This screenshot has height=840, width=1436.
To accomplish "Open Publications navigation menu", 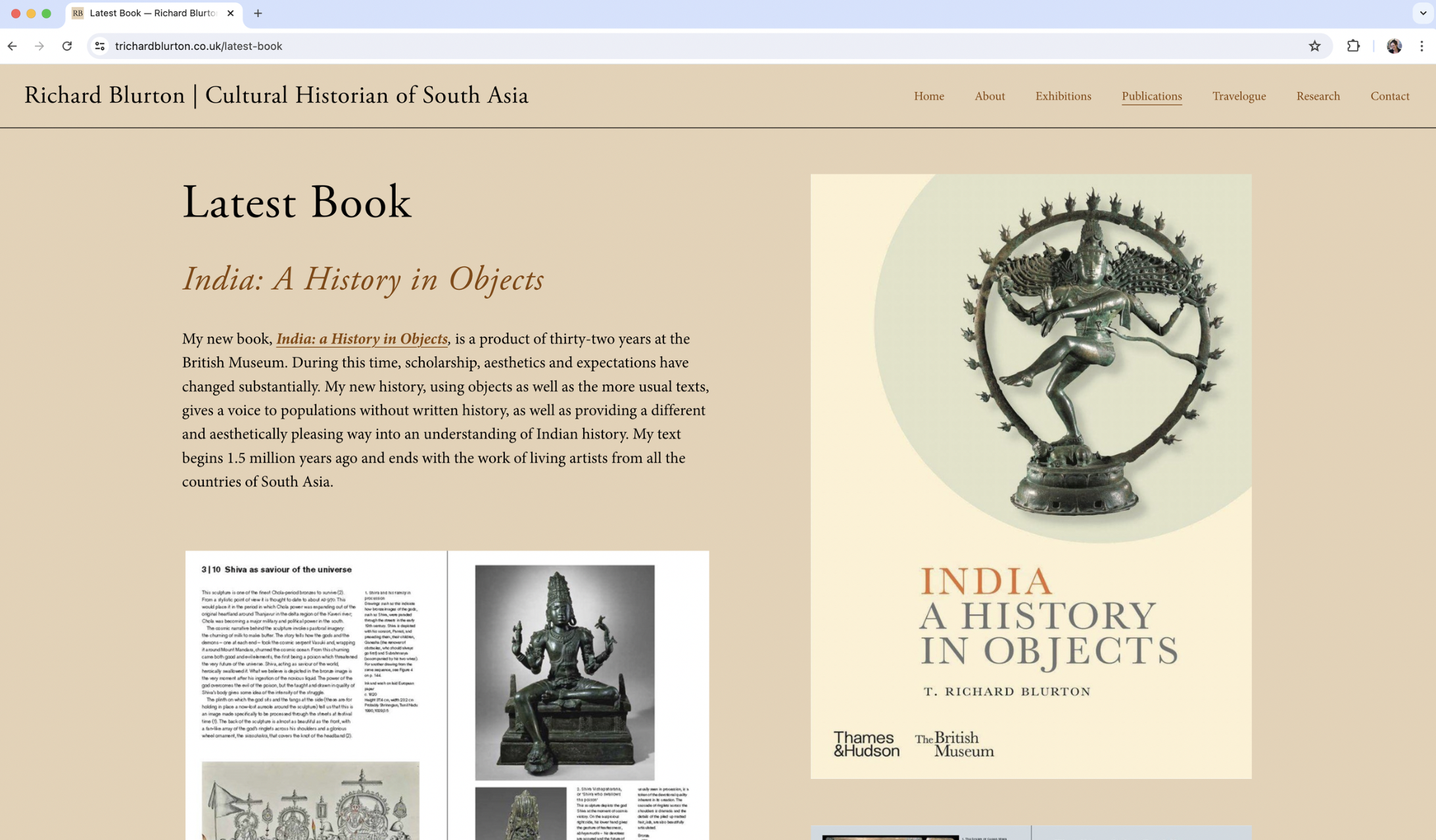I will [x=1151, y=96].
